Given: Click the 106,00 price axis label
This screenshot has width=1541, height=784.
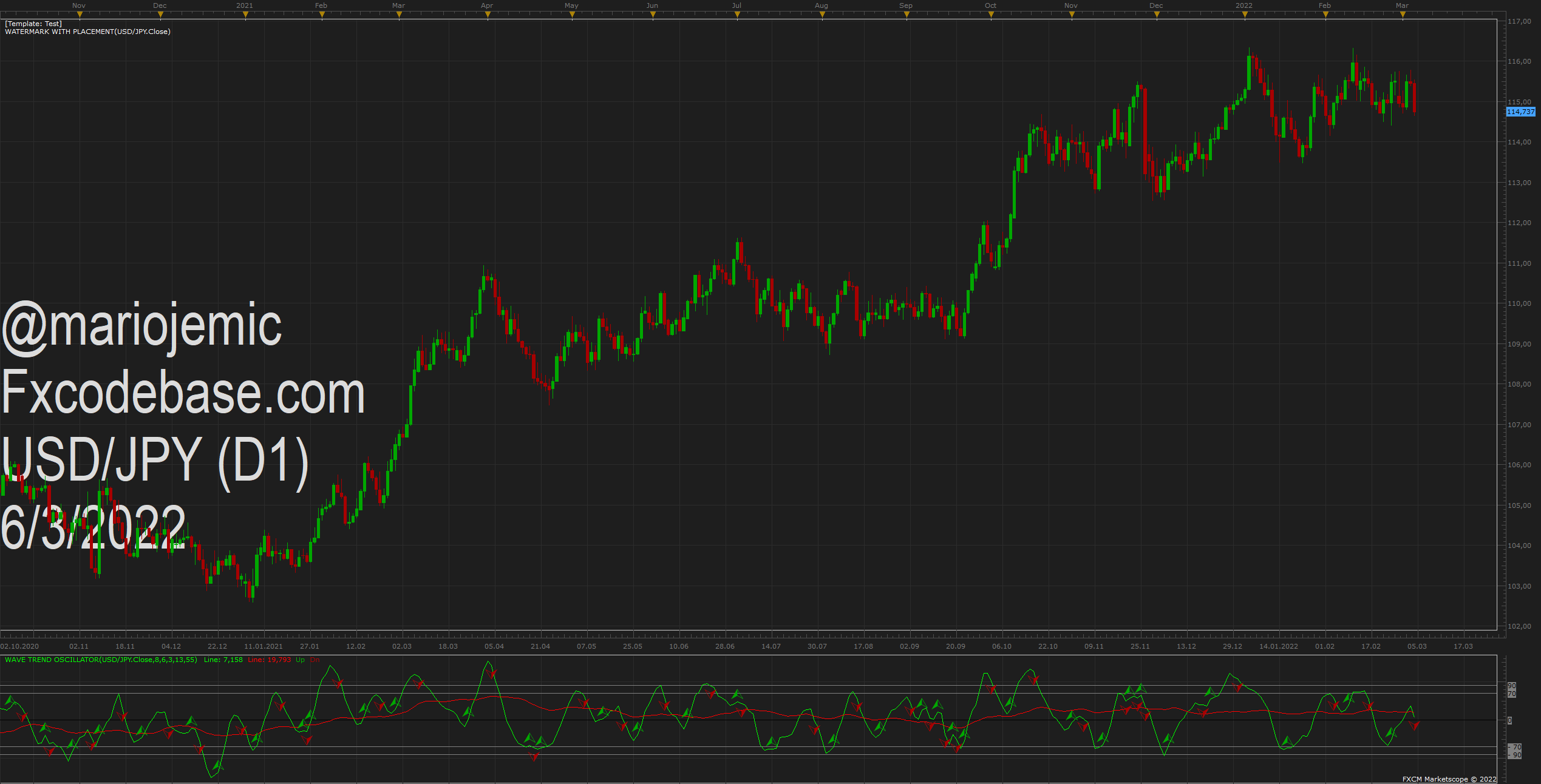Looking at the screenshot, I should [x=1519, y=465].
